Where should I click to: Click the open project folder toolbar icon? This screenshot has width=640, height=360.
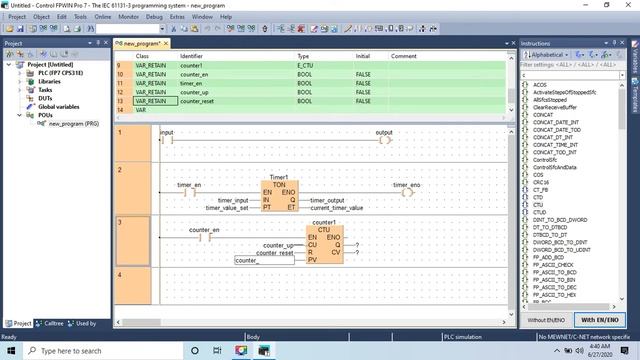tap(9, 29)
